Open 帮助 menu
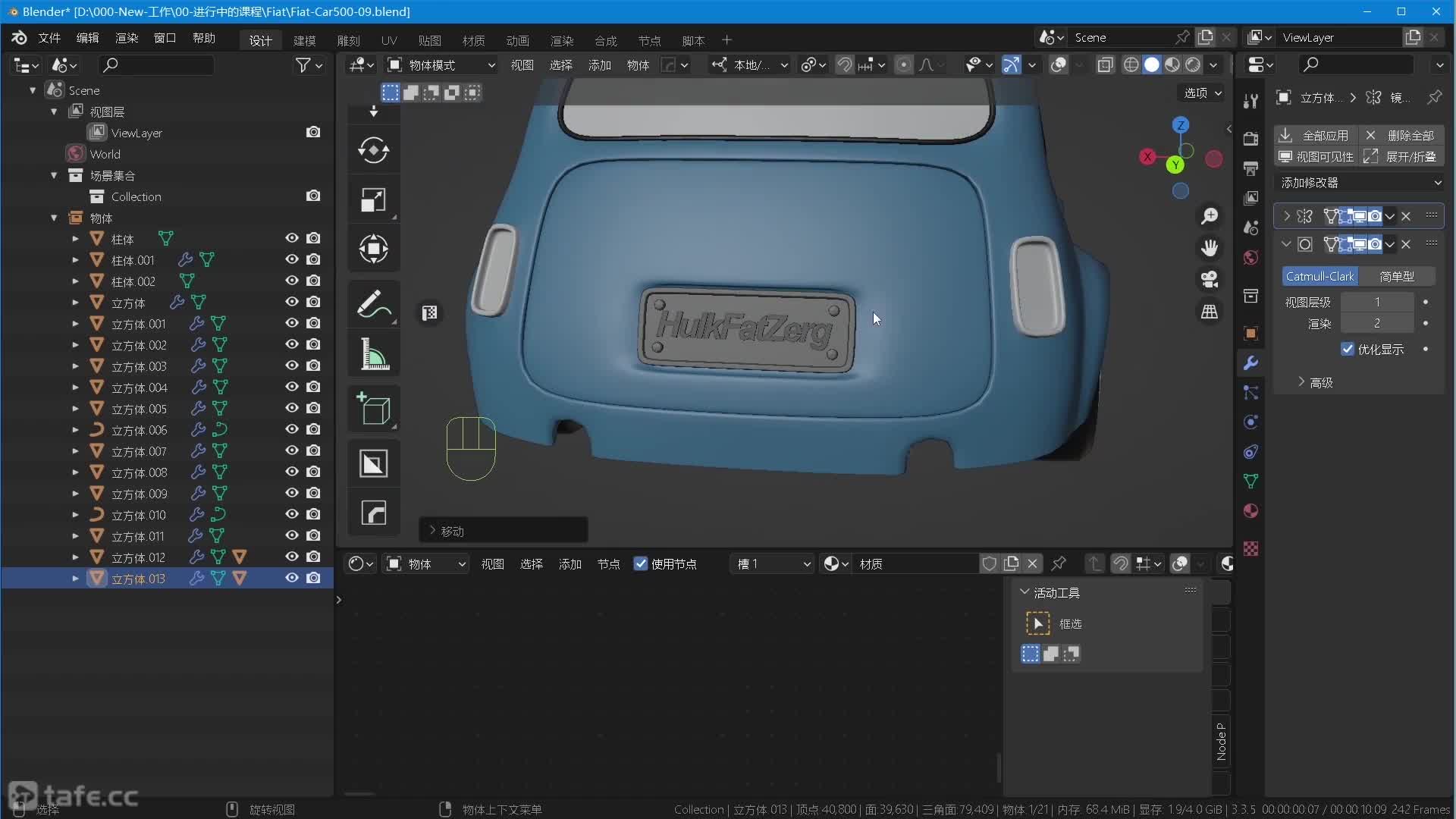Screen dimensions: 1456x819 [x=203, y=38]
